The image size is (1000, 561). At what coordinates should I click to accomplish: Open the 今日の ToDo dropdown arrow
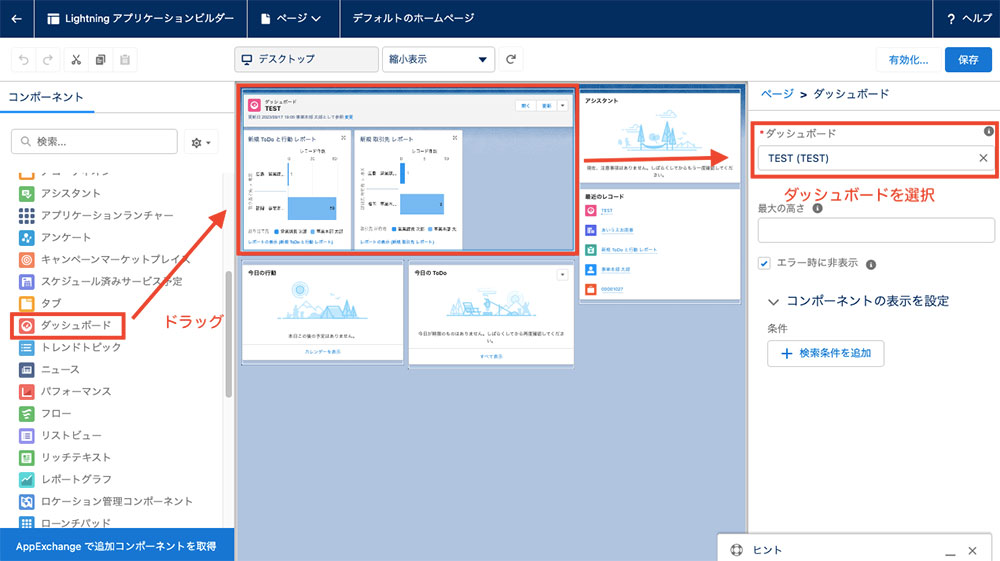tap(562, 275)
